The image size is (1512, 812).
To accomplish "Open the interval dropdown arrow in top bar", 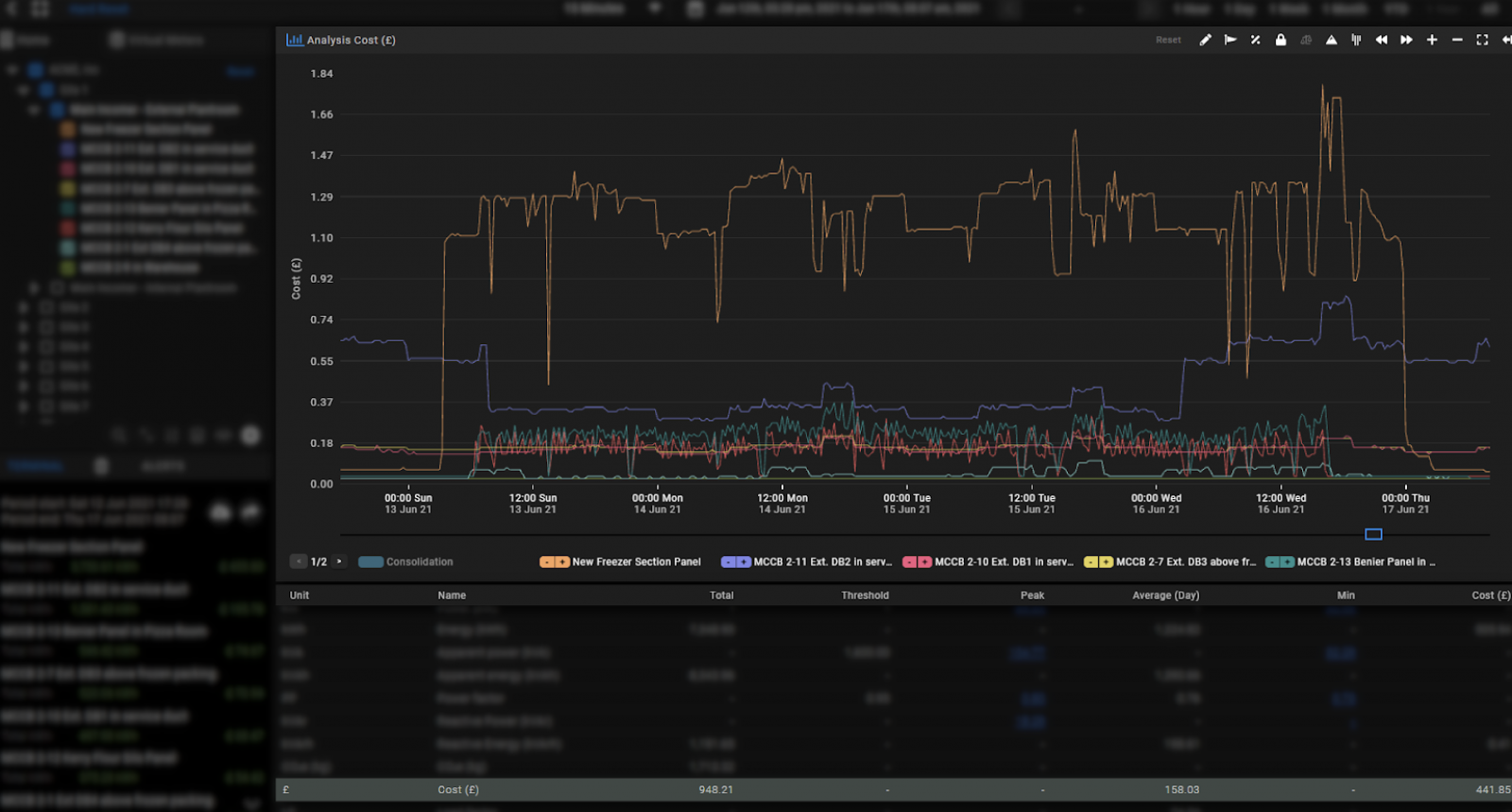I will 654,9.
